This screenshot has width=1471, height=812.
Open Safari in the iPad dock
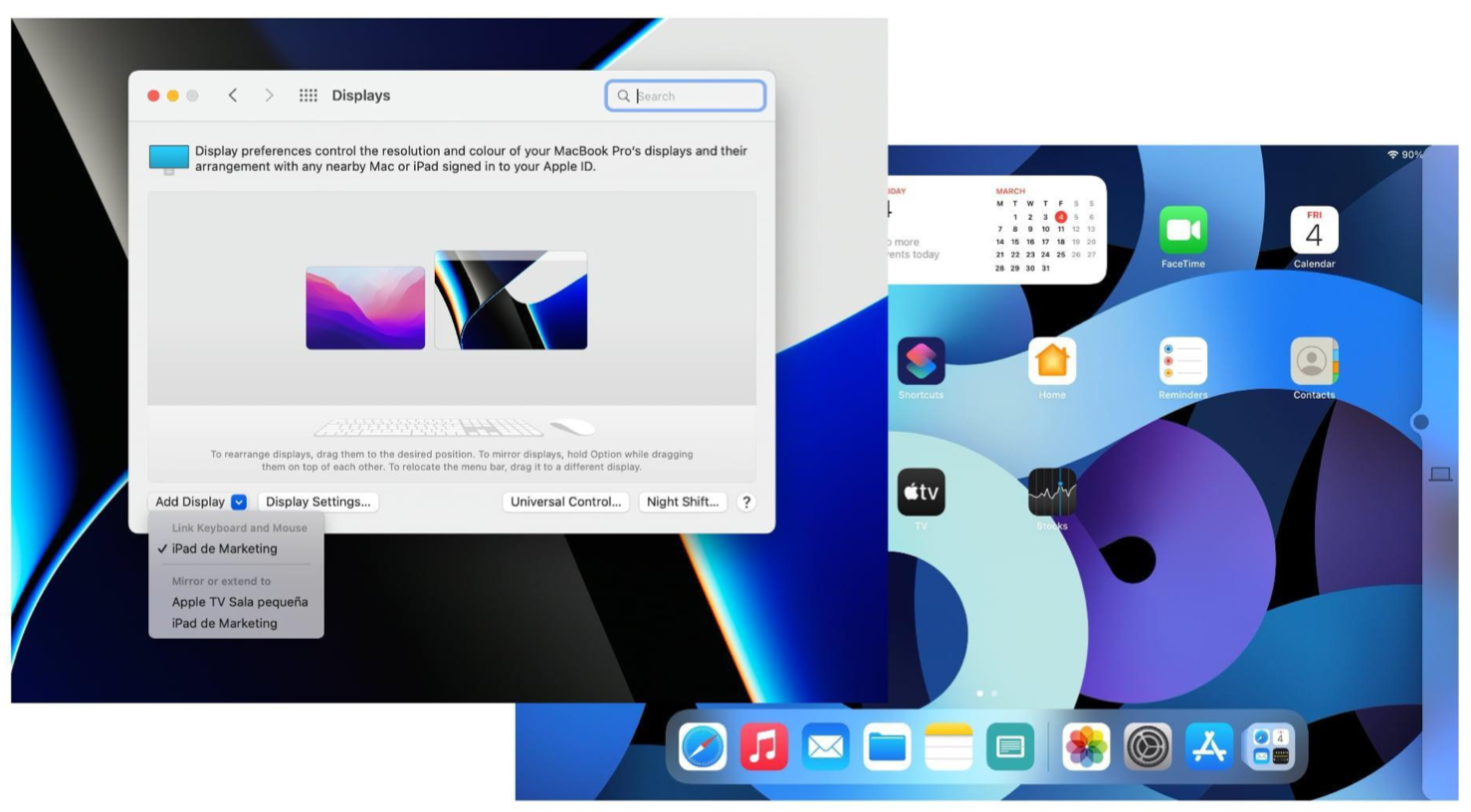703,746
